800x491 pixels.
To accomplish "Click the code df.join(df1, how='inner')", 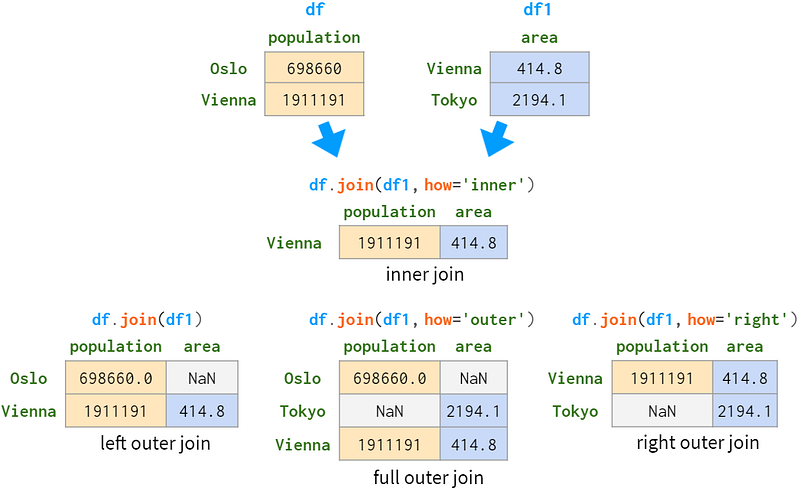I will (x=421, y=185).
